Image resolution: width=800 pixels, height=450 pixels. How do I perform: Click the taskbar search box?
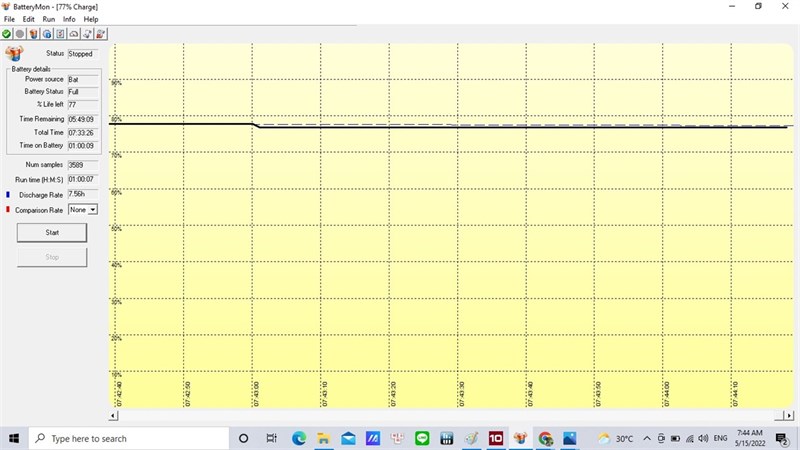click(129, 438)
